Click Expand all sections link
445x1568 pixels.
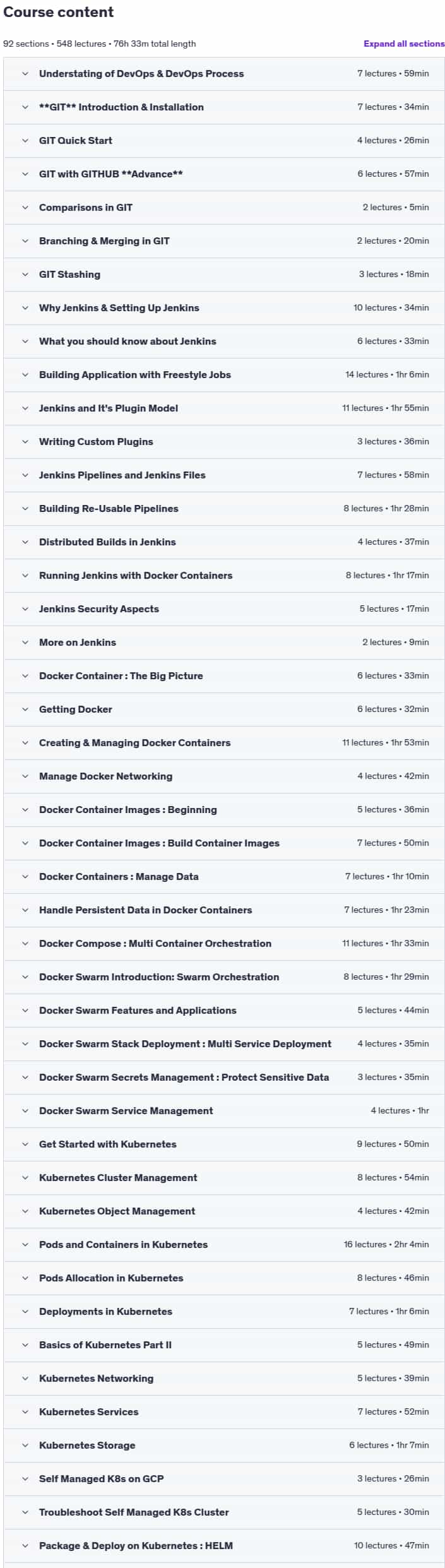[x=404, y=44]
